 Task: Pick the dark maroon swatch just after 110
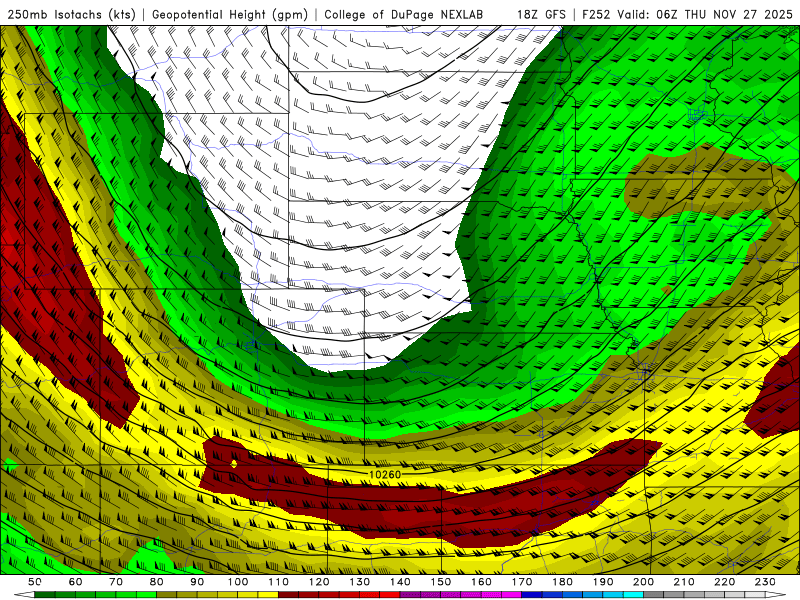tap(288, 595)
